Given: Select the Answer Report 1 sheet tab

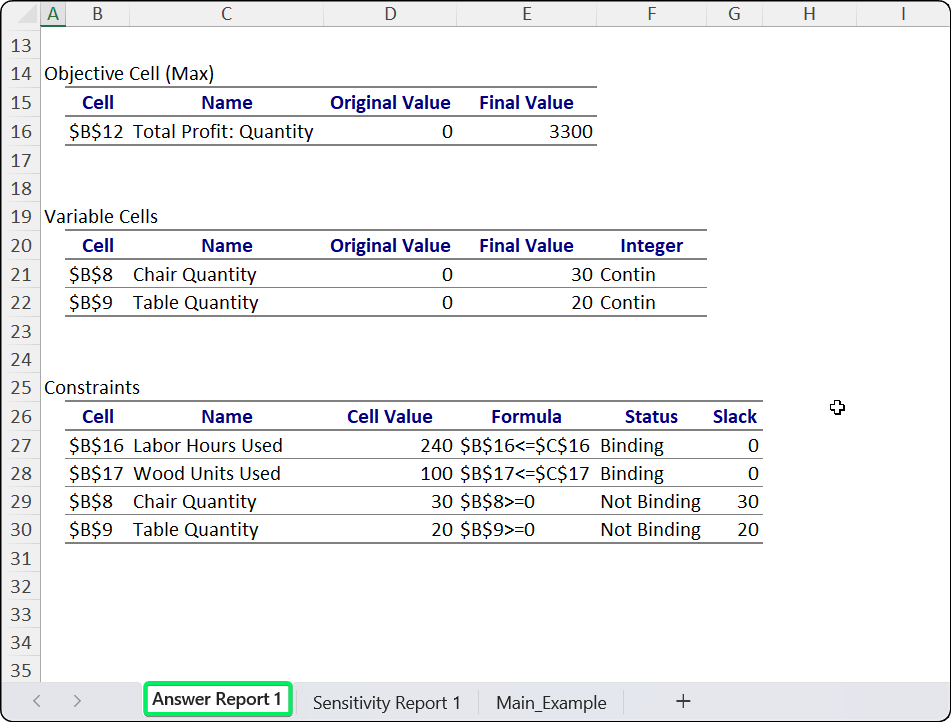Looking at the screenshot, I should coord(217,699).
